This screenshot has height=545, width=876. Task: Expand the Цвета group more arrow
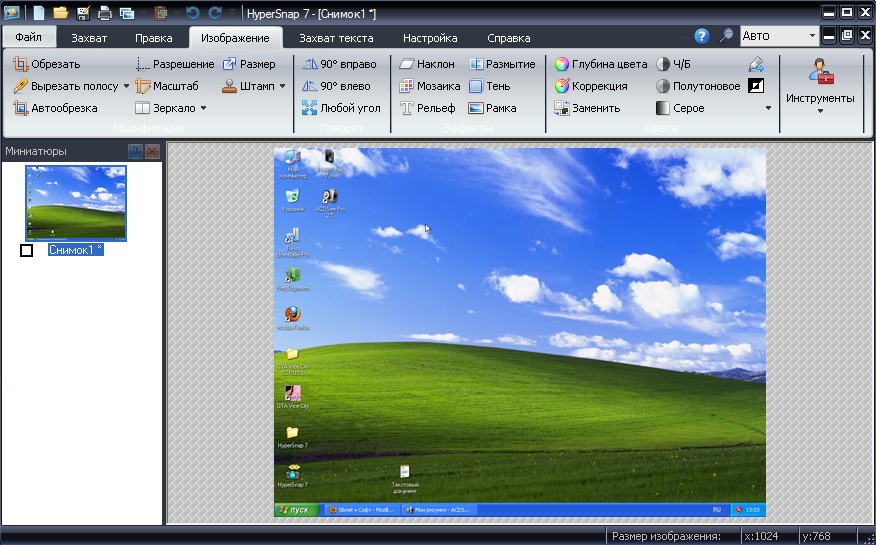coord(768,108)
